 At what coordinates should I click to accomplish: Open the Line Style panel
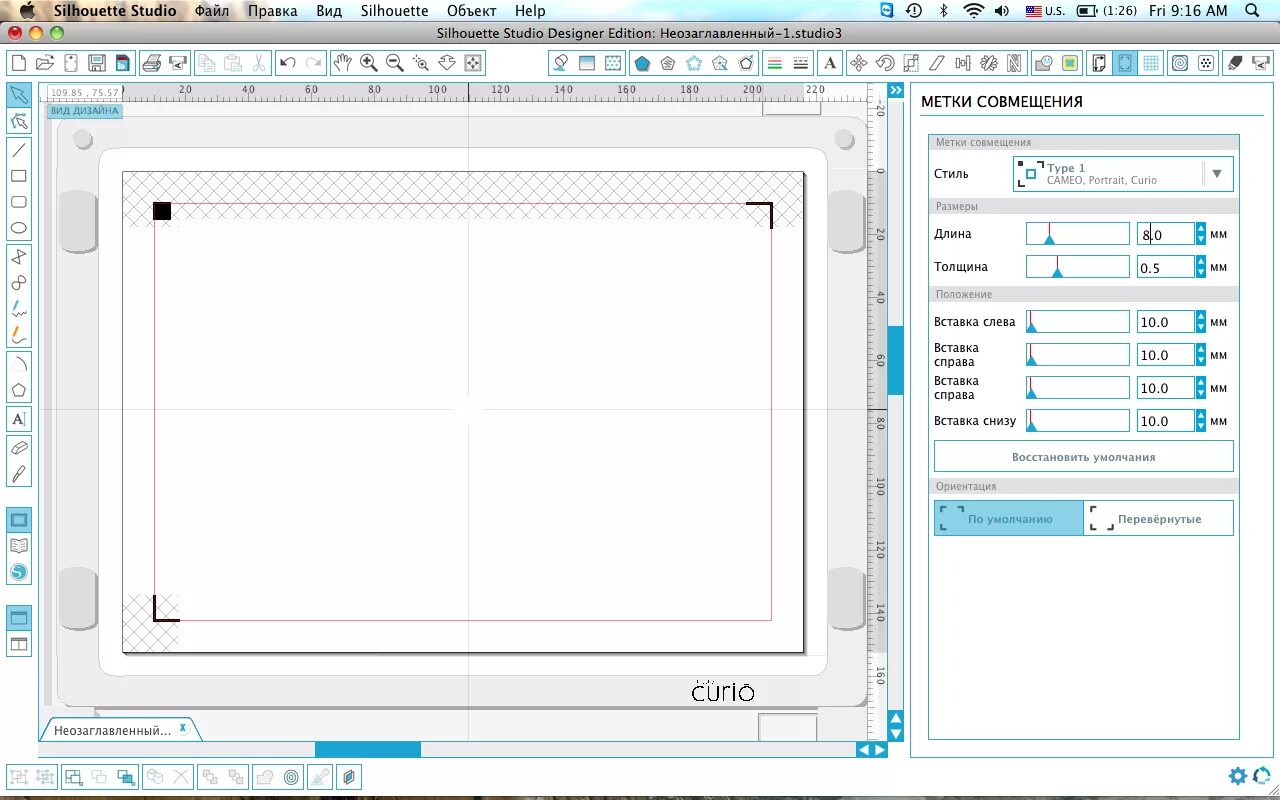point(801,63)
